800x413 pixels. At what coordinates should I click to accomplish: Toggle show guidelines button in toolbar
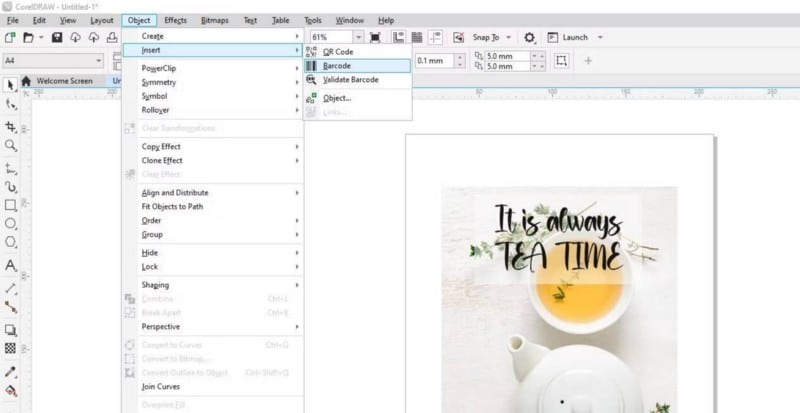click(436, 37)
